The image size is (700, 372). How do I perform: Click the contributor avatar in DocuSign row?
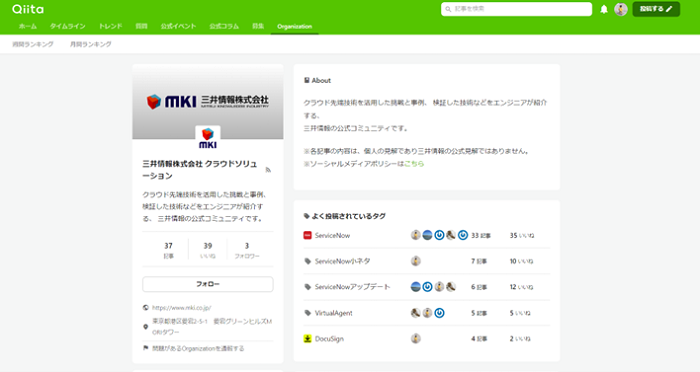(x=416, y=339)
